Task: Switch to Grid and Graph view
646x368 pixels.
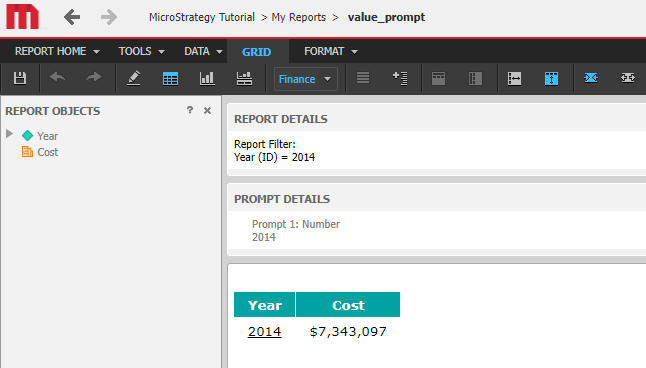Action: 244,78
